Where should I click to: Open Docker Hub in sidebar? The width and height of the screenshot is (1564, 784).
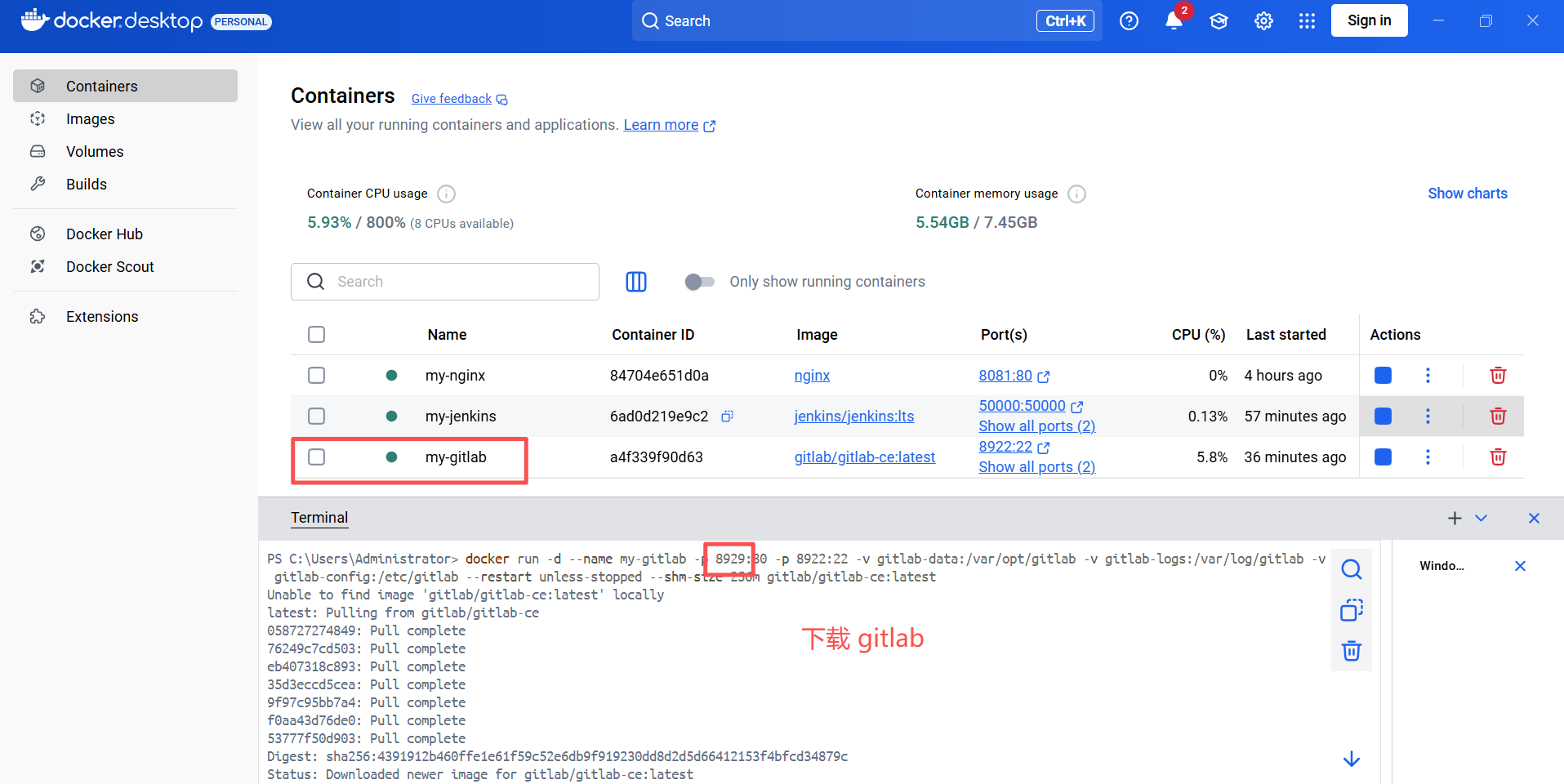[x=125, y=234]
